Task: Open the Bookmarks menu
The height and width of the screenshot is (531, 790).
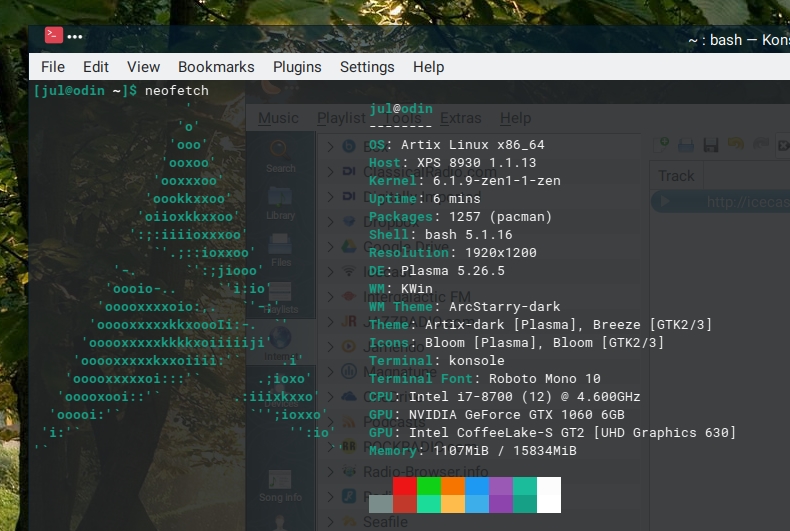Action: (216, 67)
